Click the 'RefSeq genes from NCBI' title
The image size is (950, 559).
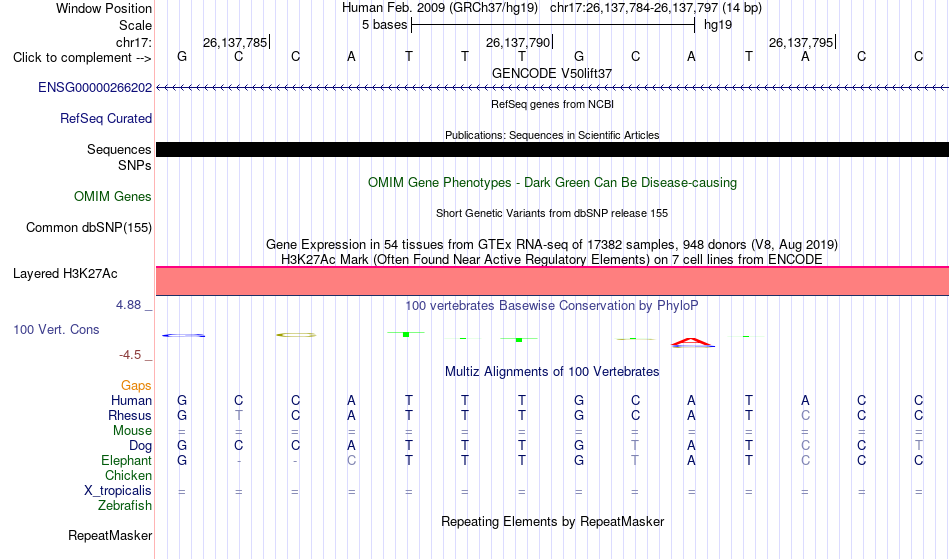[552, 104]
